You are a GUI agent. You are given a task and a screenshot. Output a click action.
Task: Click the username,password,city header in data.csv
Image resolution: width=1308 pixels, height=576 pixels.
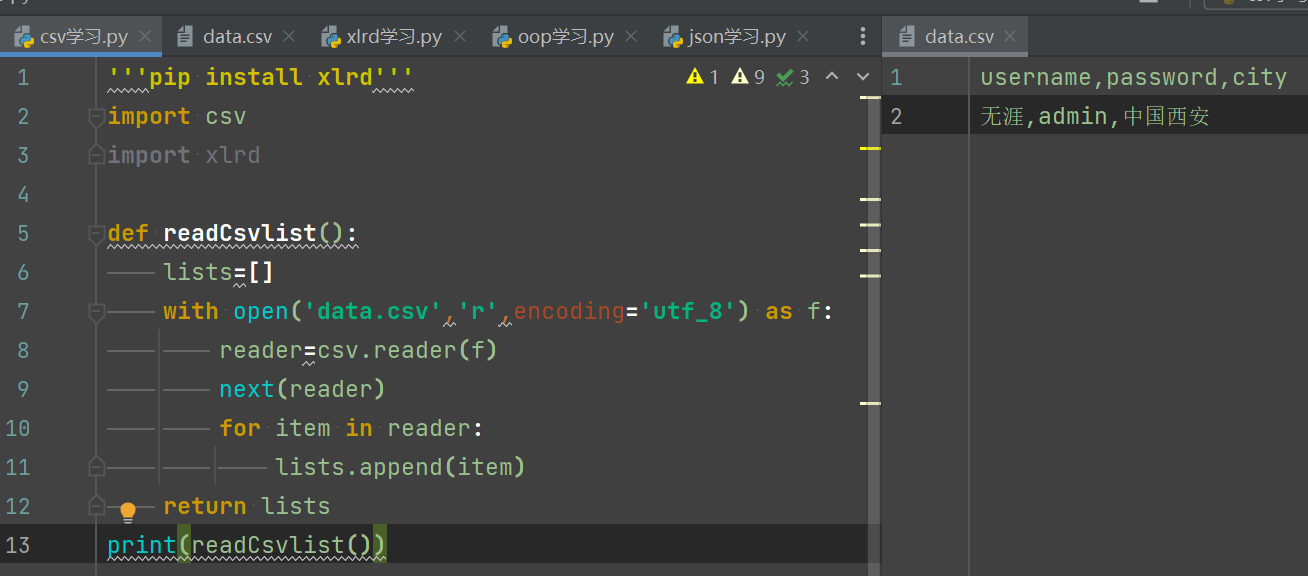pyautogui.click(x=1133, y=77)
